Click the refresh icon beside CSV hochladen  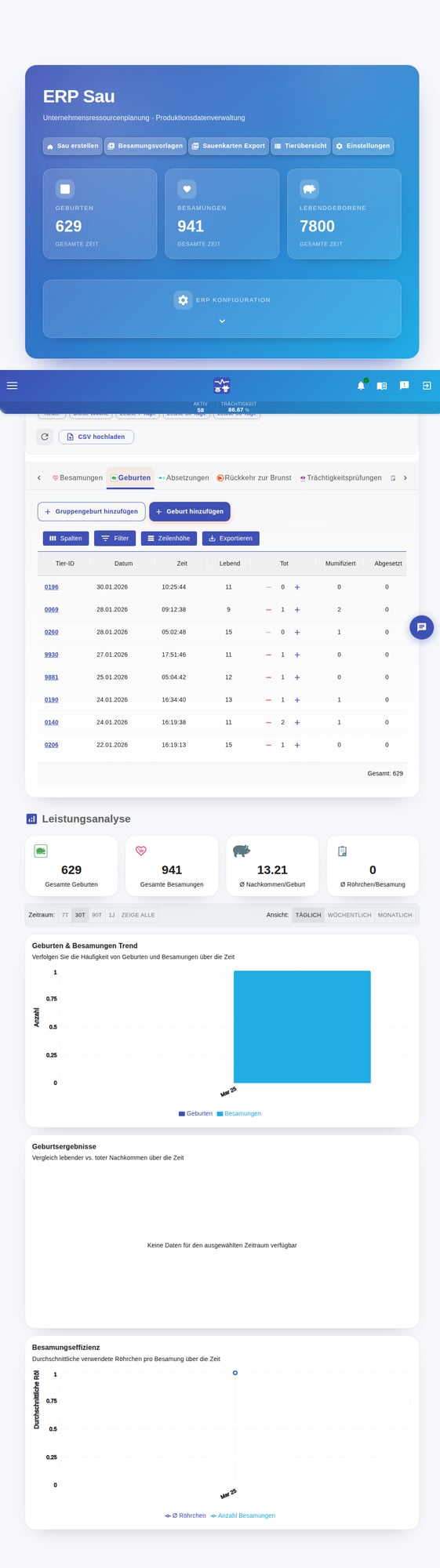coord(45,437)
